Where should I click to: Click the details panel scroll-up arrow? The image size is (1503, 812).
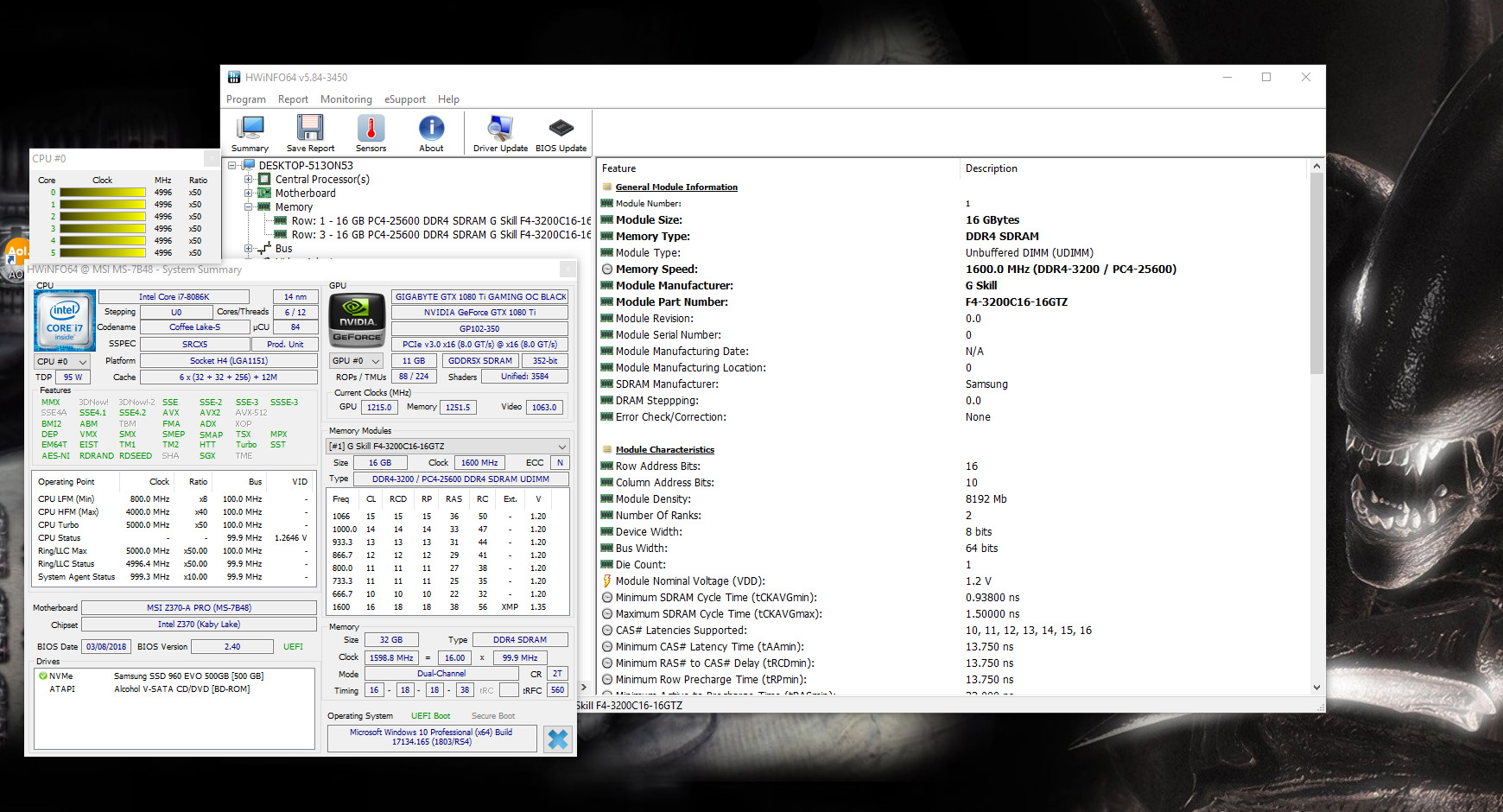1316,166
